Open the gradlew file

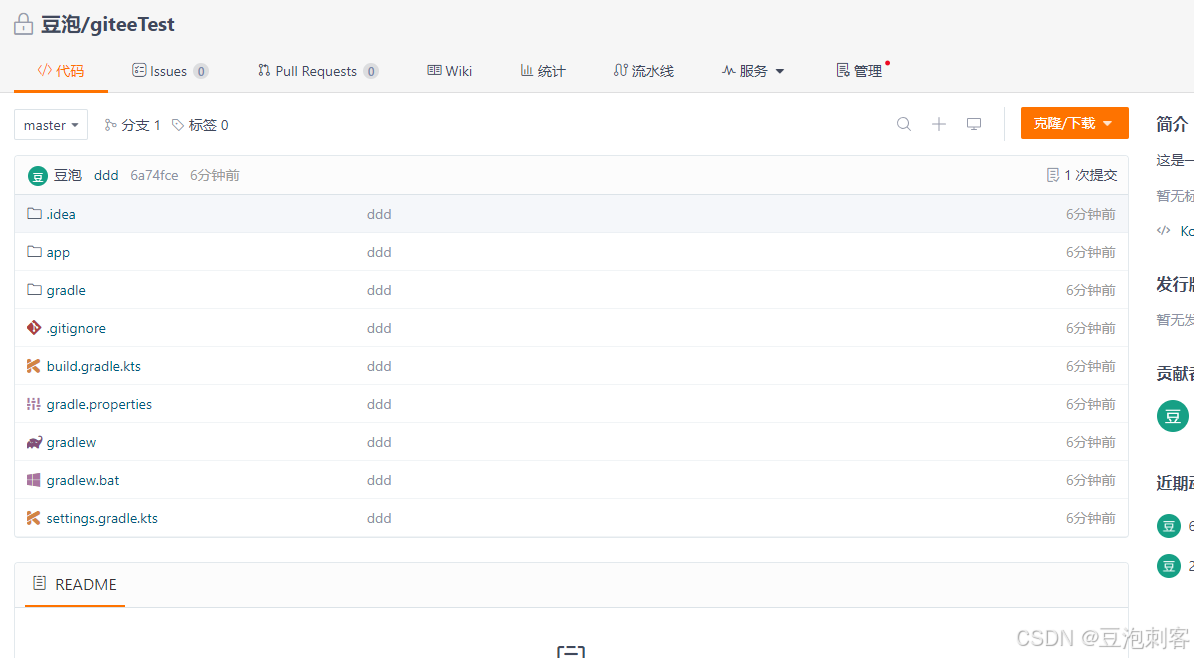pyautogui.click(x=71, y=442)
